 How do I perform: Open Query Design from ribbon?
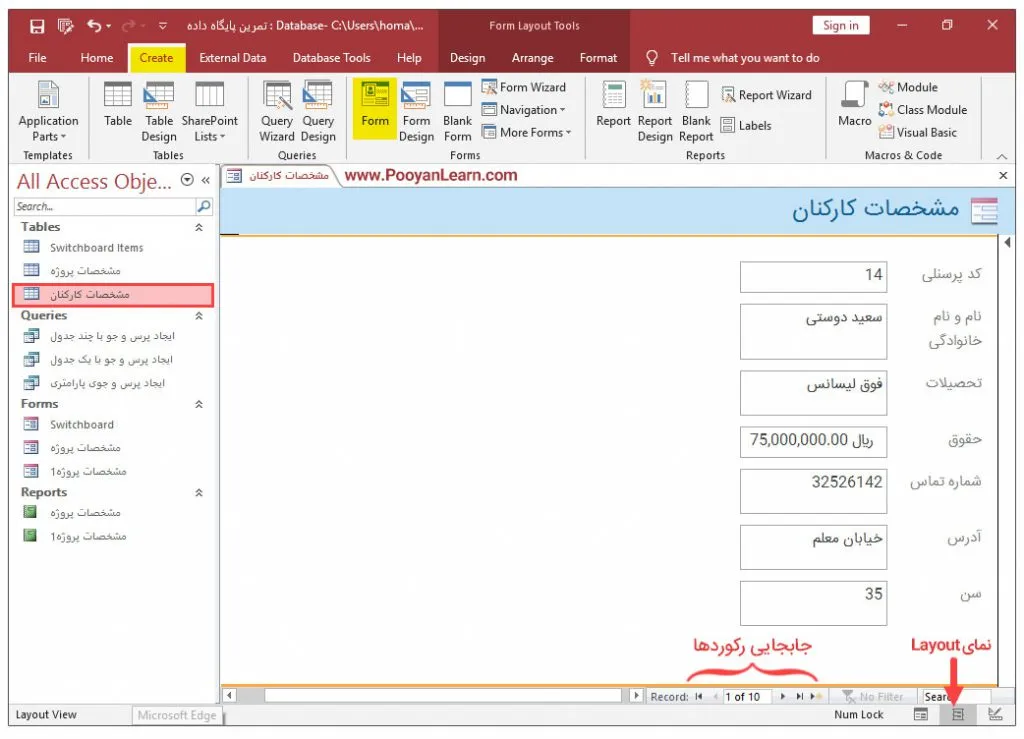[x=318, y=112]
